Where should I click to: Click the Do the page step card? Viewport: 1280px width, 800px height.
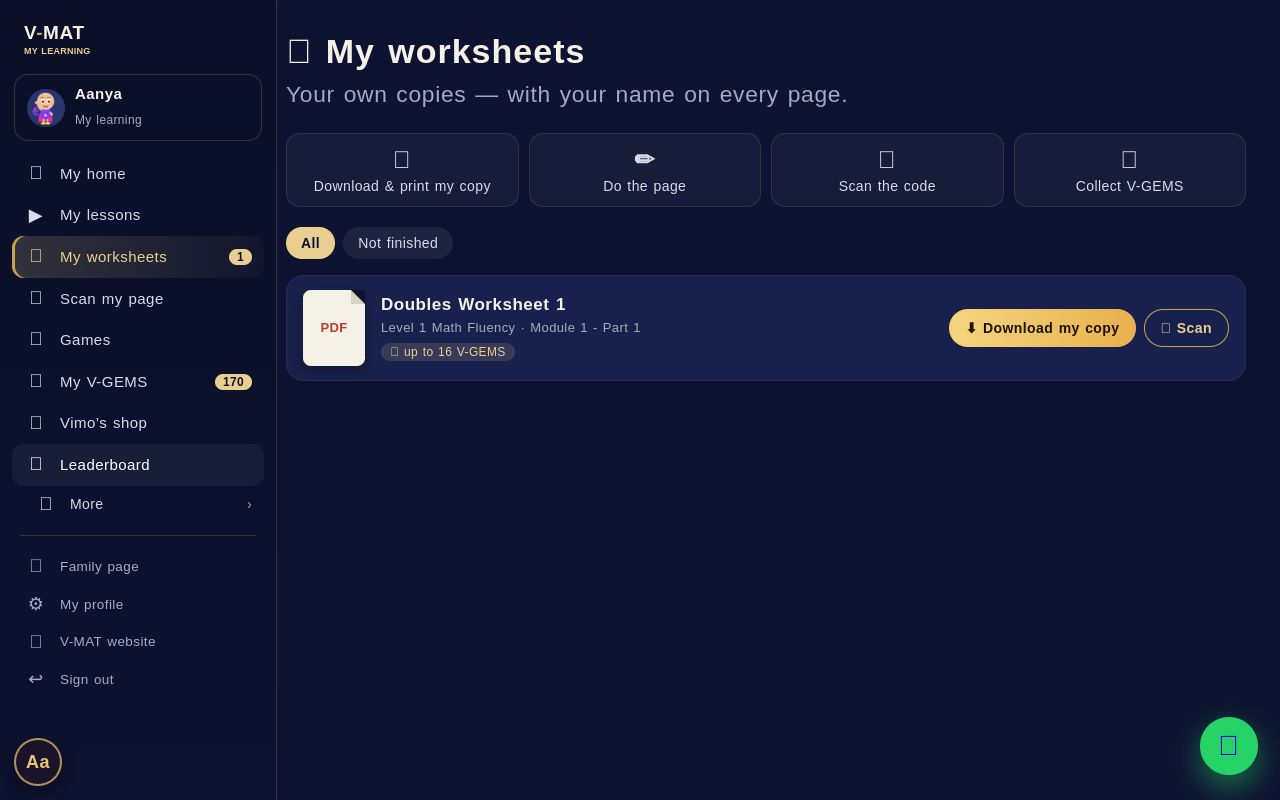[645, 170]
